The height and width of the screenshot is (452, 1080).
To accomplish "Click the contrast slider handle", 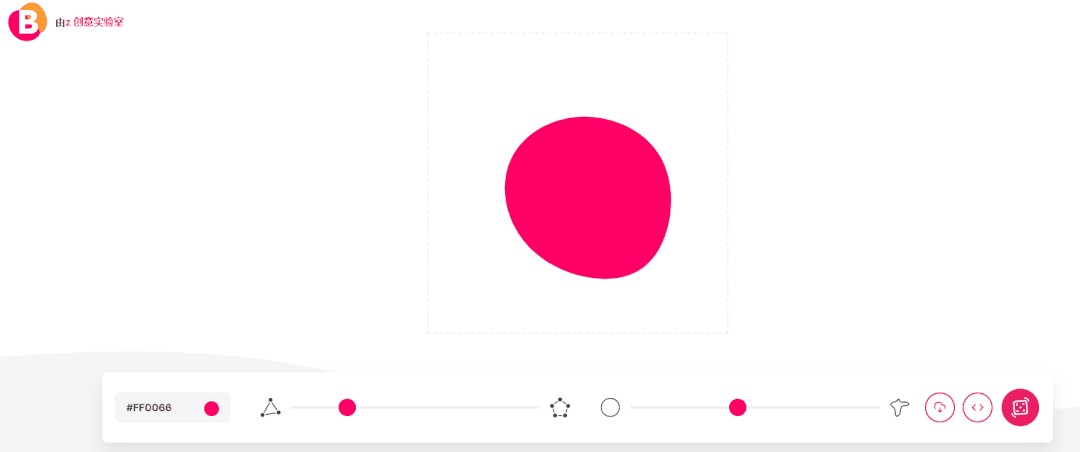I will [738, 407].
